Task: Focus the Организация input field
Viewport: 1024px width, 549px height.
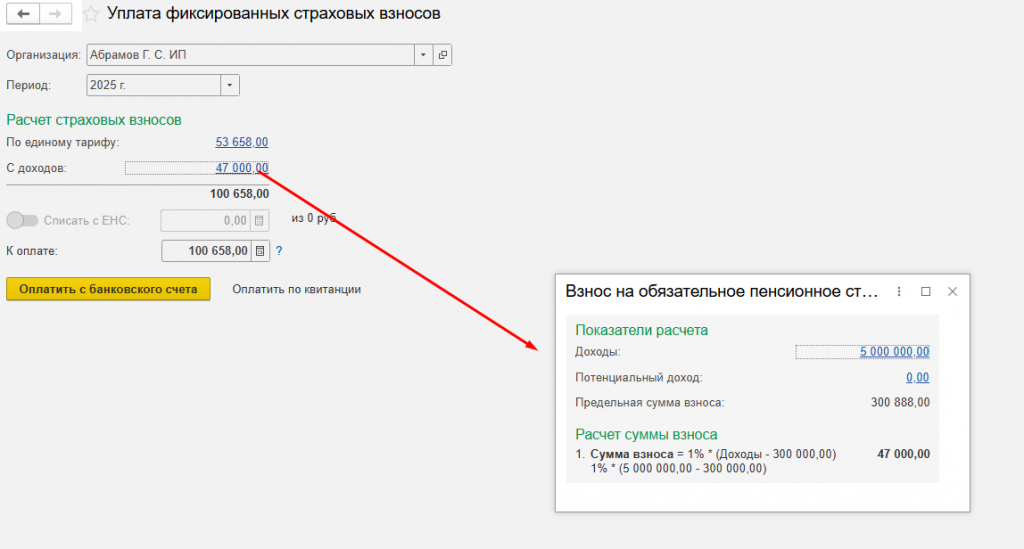Action: 251,55
